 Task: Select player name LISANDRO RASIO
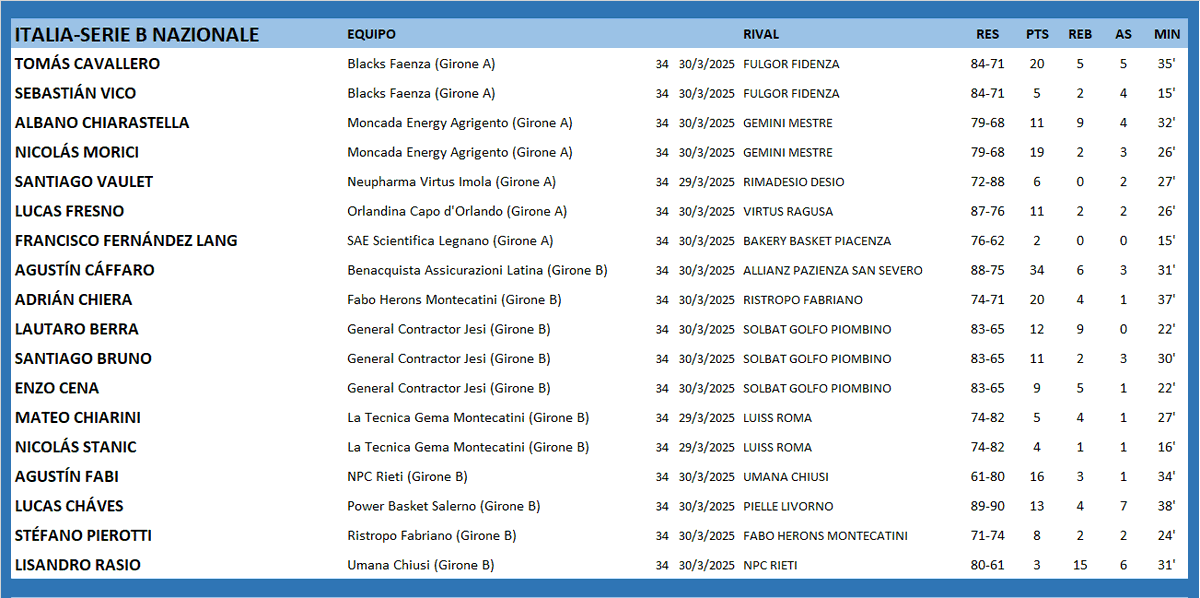pyautogui.click(x=78, y=565)
